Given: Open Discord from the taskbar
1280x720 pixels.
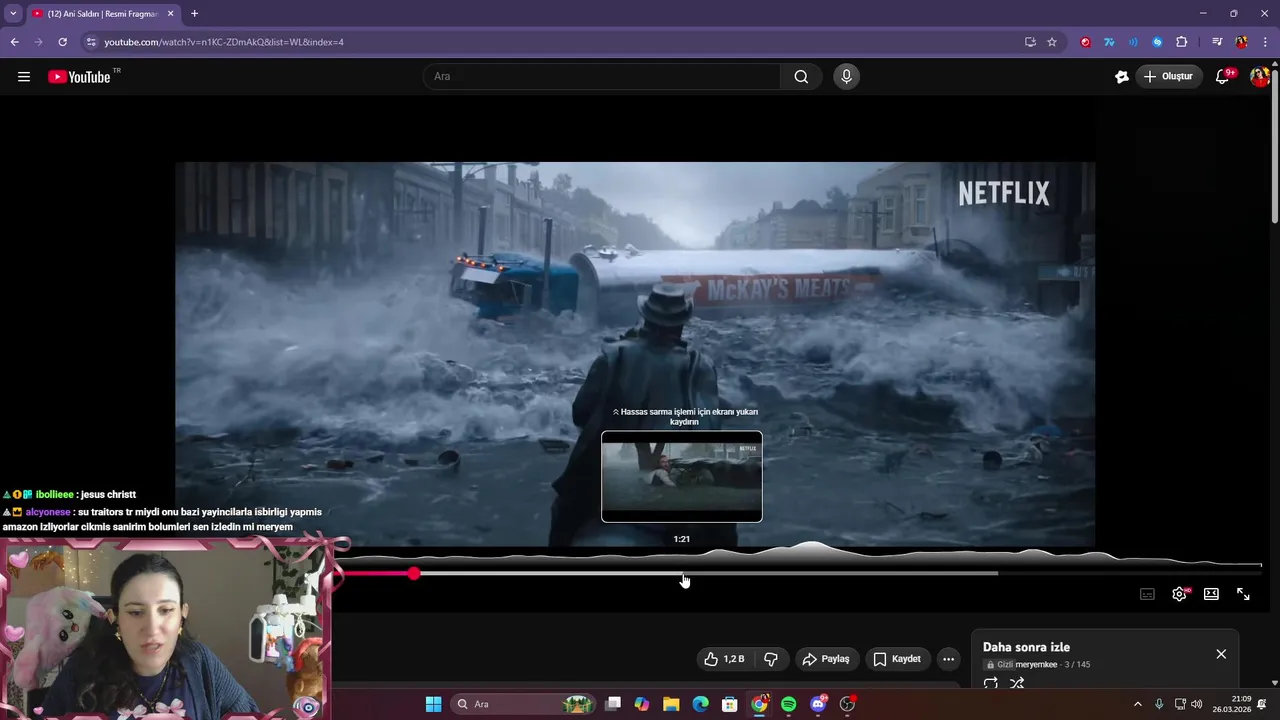Looking at the screenshot, I should point(818,704).
